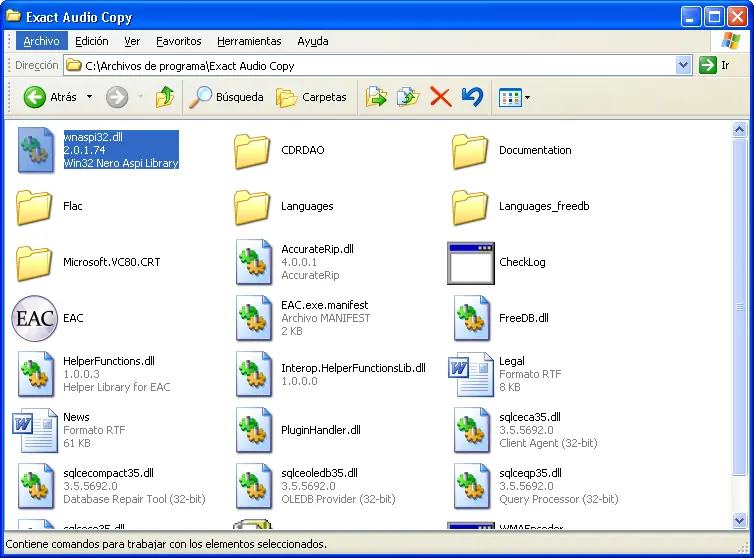Toggle the Carpetas folder pane

click(311, 97)
